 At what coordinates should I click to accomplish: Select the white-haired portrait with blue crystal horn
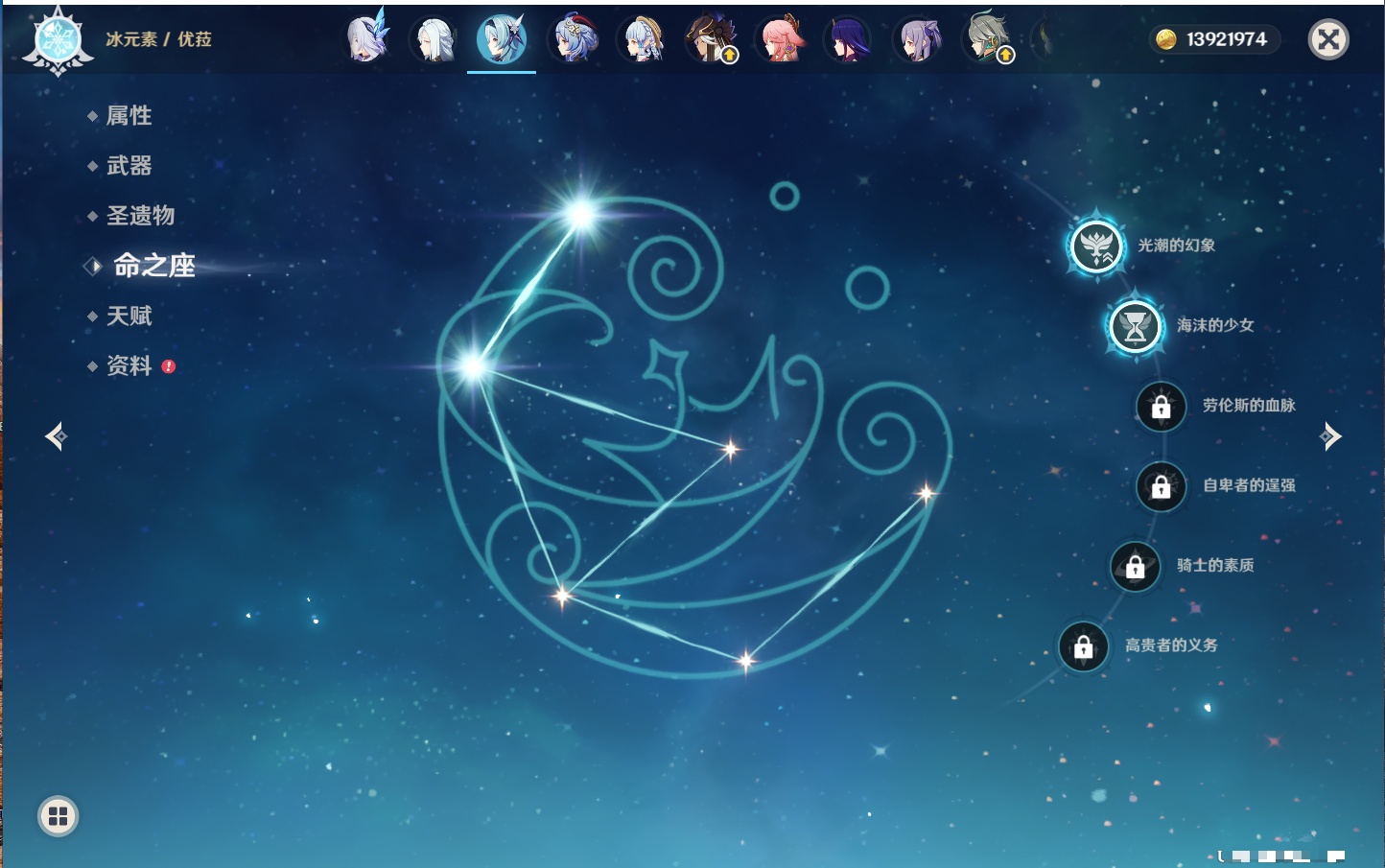[x=367, y=39]
